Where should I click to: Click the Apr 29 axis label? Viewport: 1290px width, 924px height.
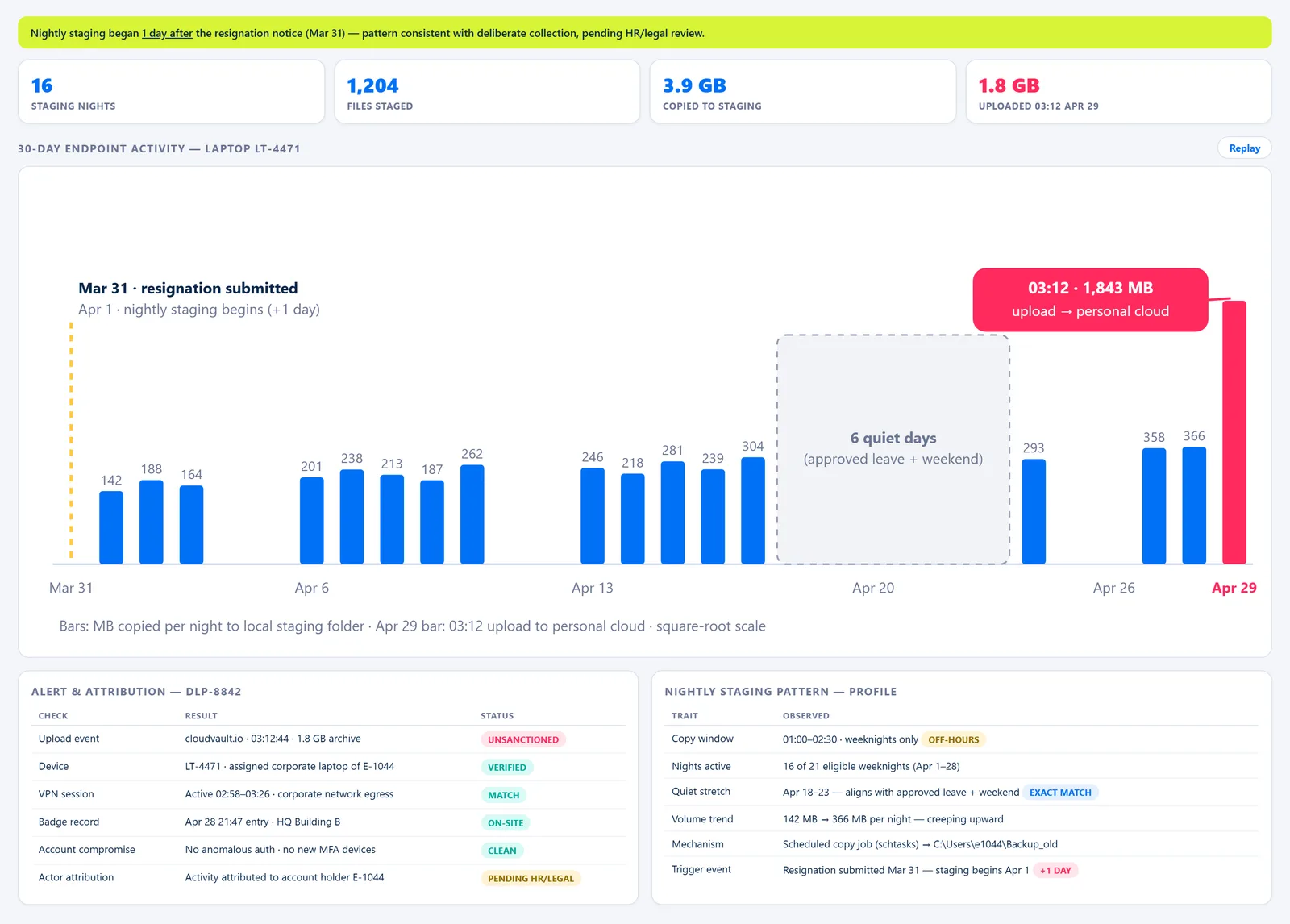[1234, 588]
